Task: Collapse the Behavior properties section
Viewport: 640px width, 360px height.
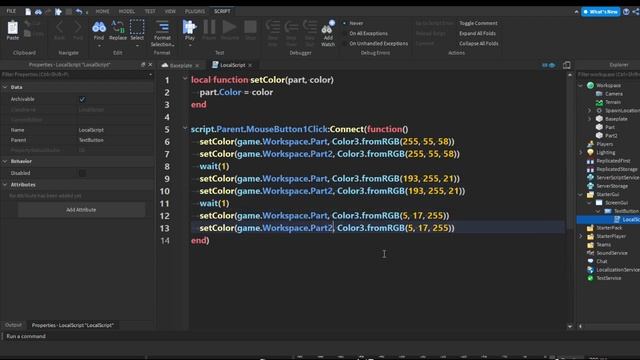Action: click(5, 161)
